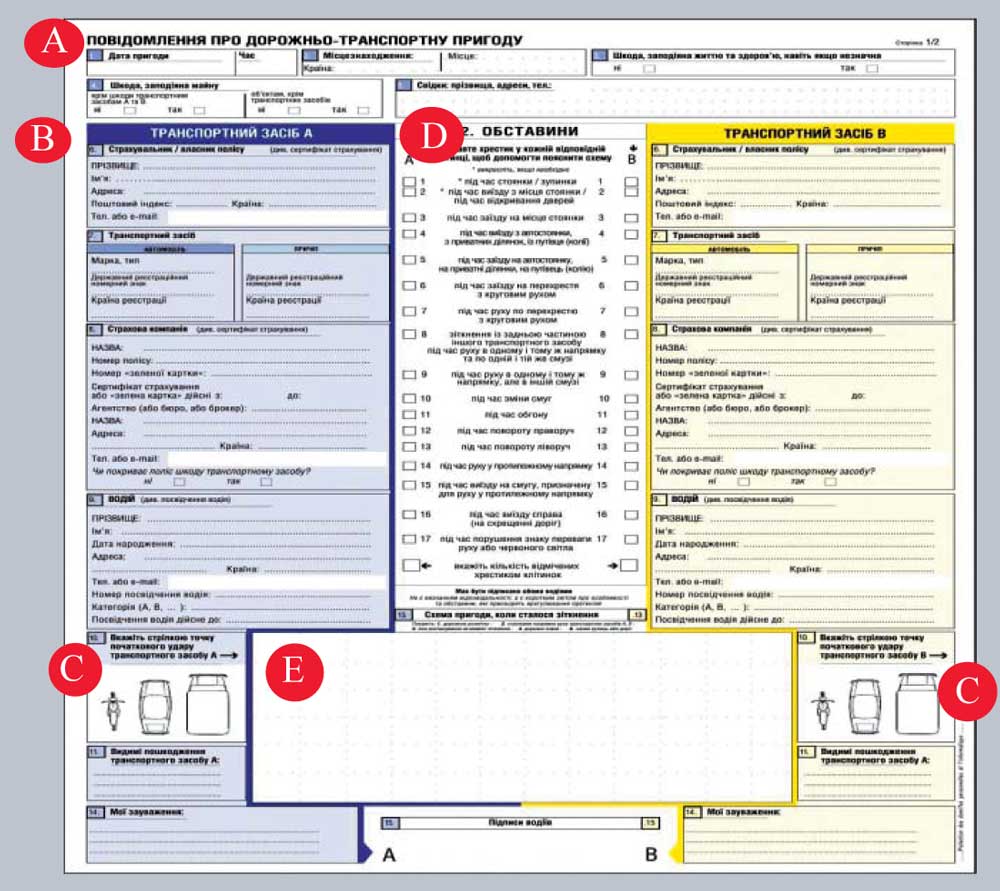
Task: Tick column B box 17, red light violation
Action: pos(631,539)
